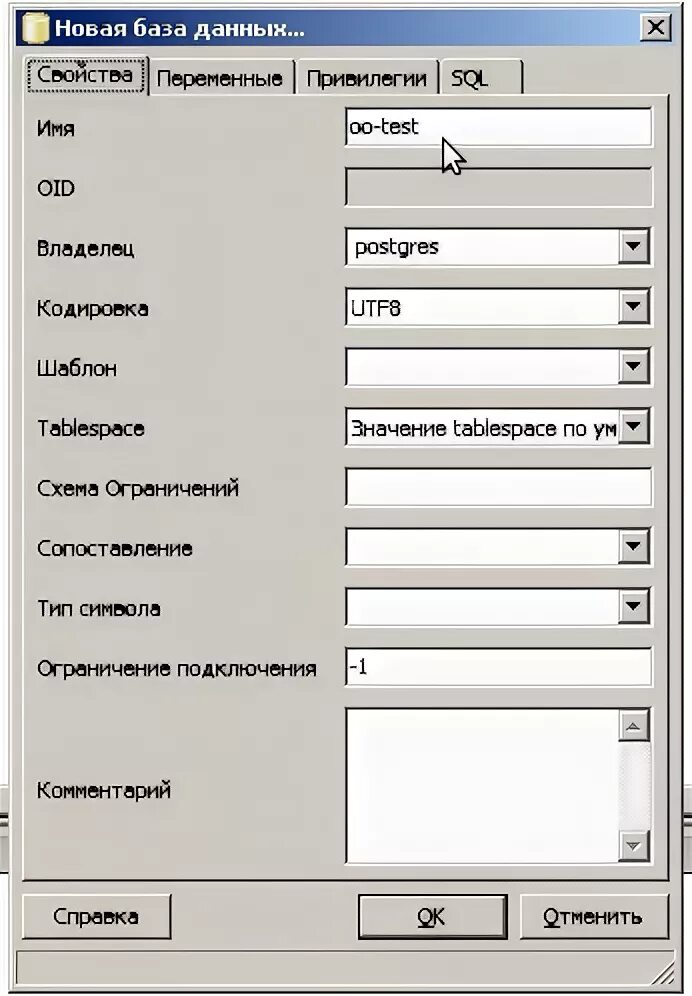Show the SQL tab

[480, 78]
